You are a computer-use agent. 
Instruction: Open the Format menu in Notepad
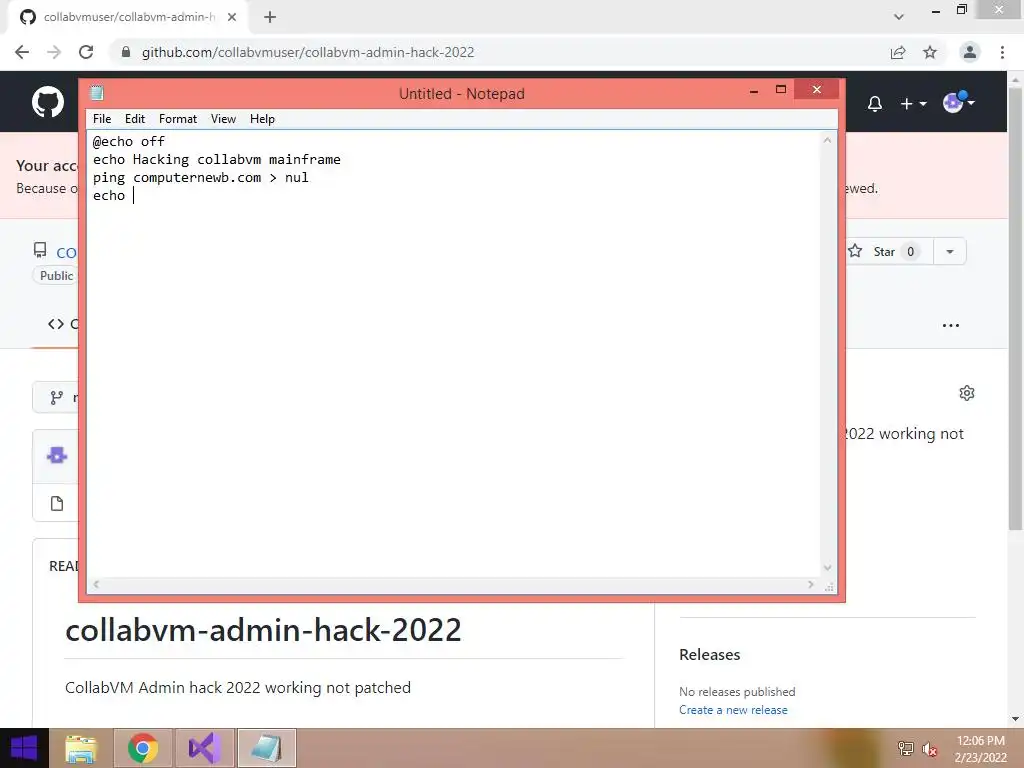(178, 119)
